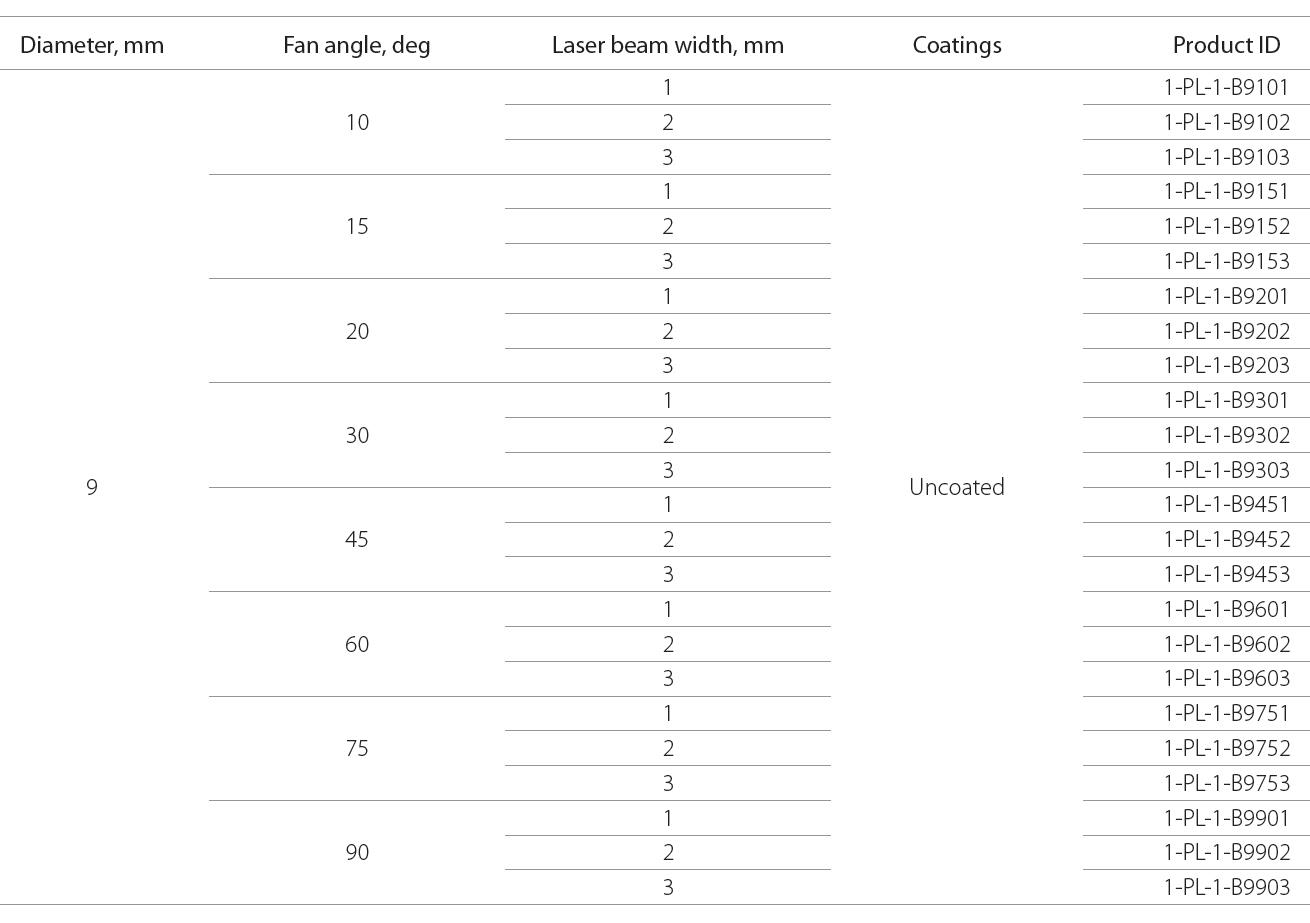The image size is (1310, 923).
Task: Click the Product ID column header
Action: 1226,45
